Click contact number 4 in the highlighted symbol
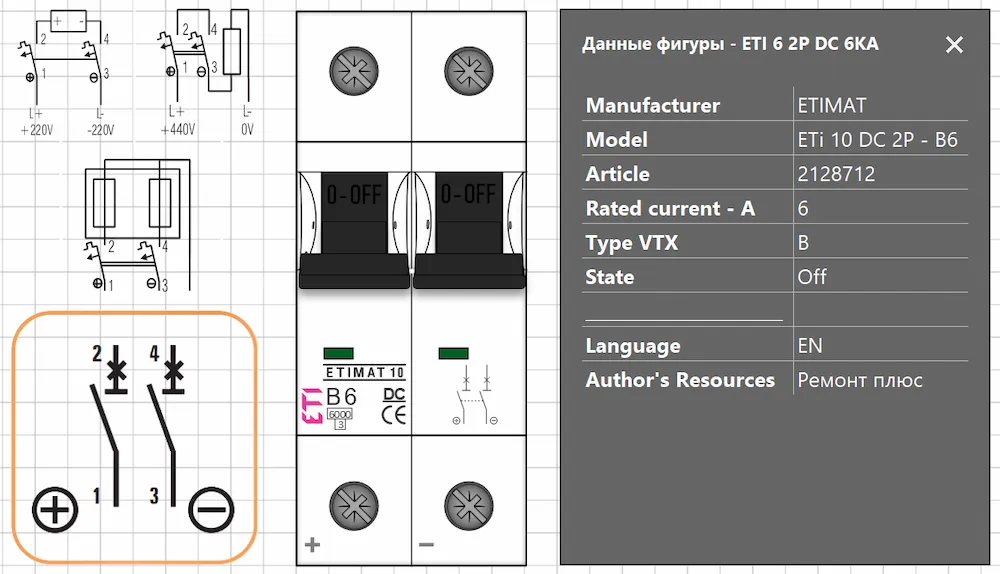Screen dimensions: 1000x574 [x=154, y=353]
